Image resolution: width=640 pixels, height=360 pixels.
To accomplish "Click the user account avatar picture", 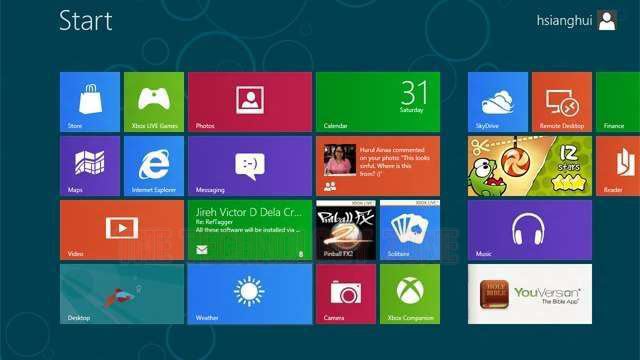I will pos(607,20).
